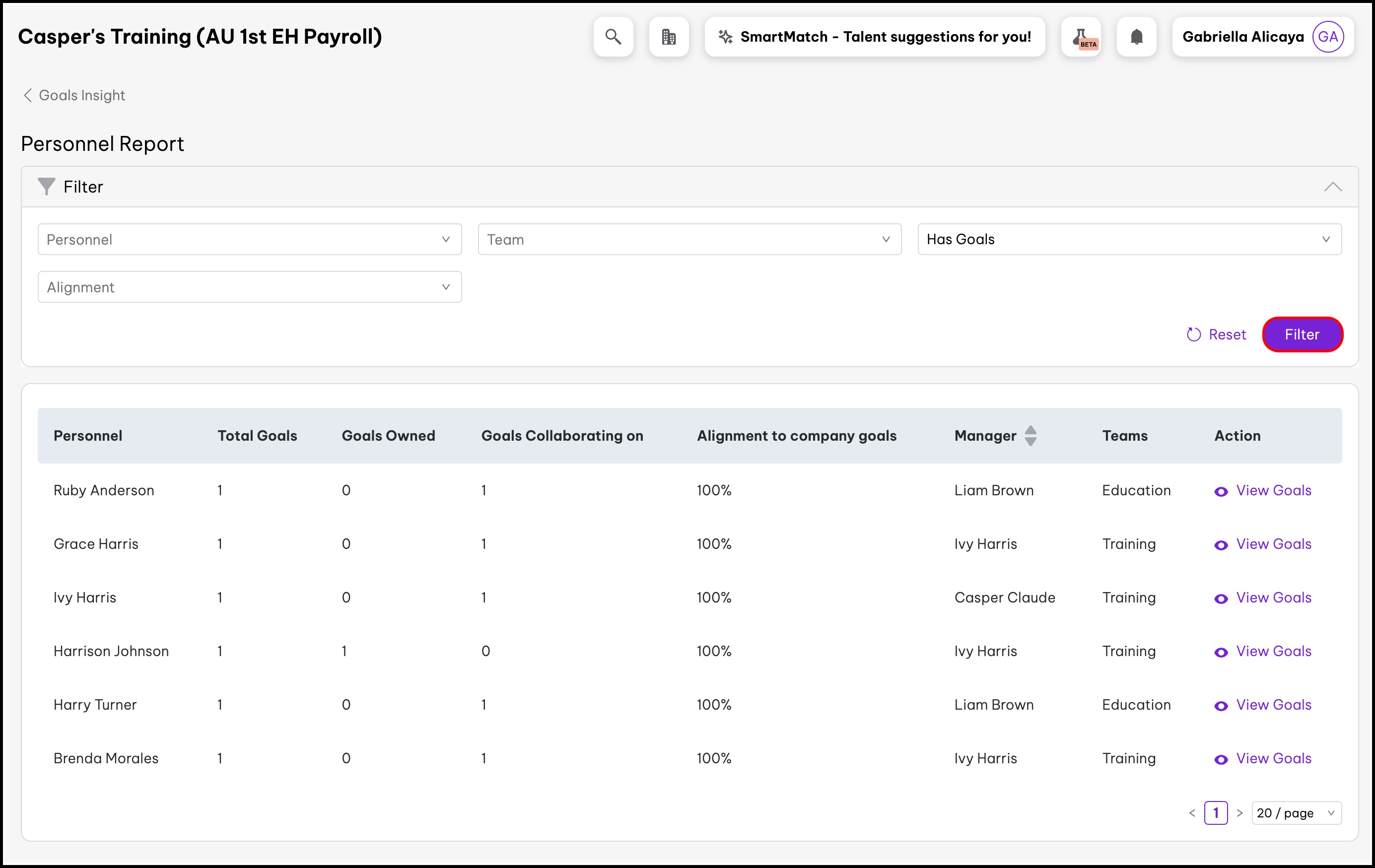Sort the table by Manager column
This screenshot has width=1375, height=868.
pyautogui.click(x=1030, y=436)
